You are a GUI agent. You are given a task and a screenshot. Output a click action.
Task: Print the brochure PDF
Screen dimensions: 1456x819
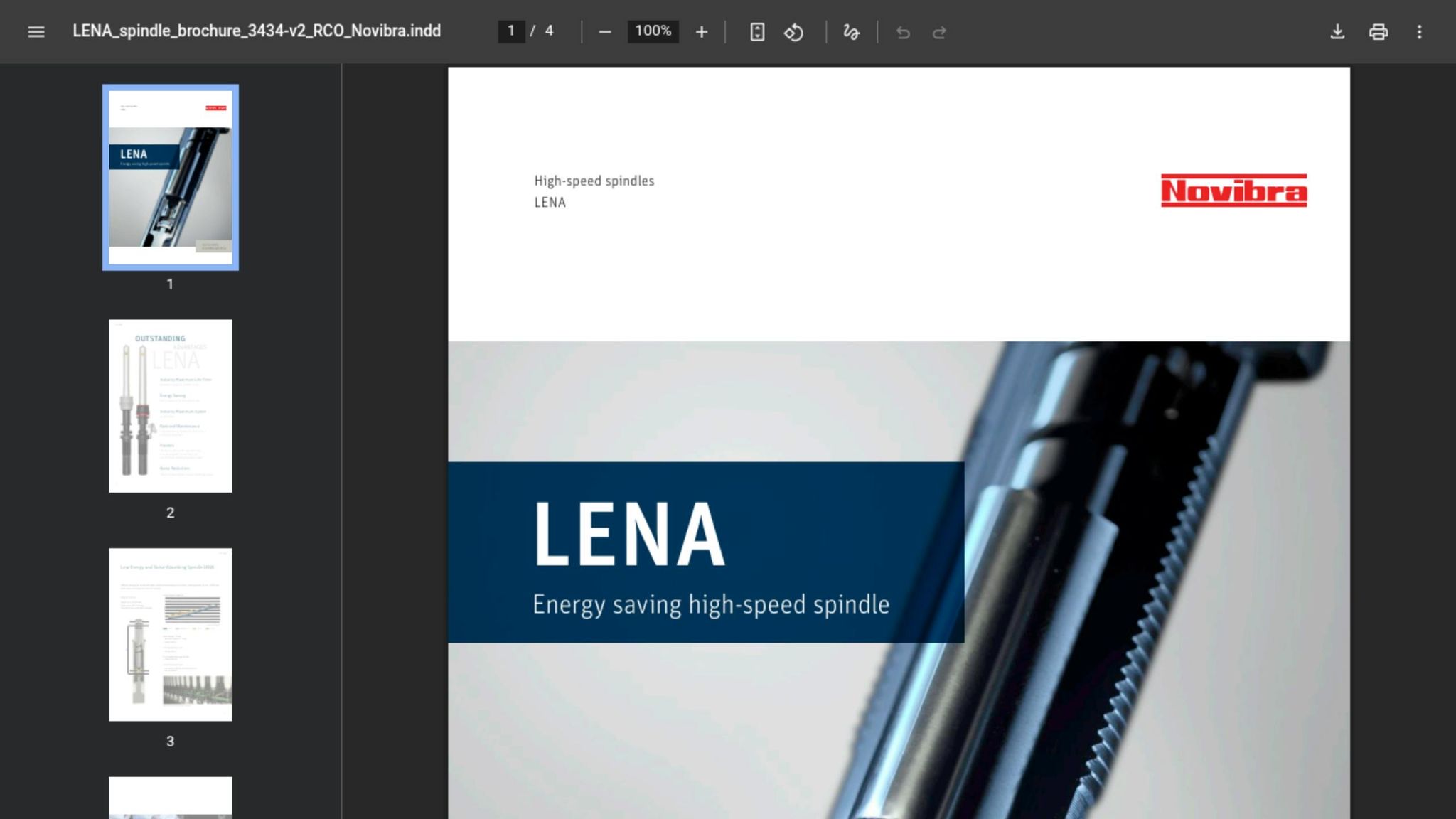pyautogui.click(x=1379, y=31)
